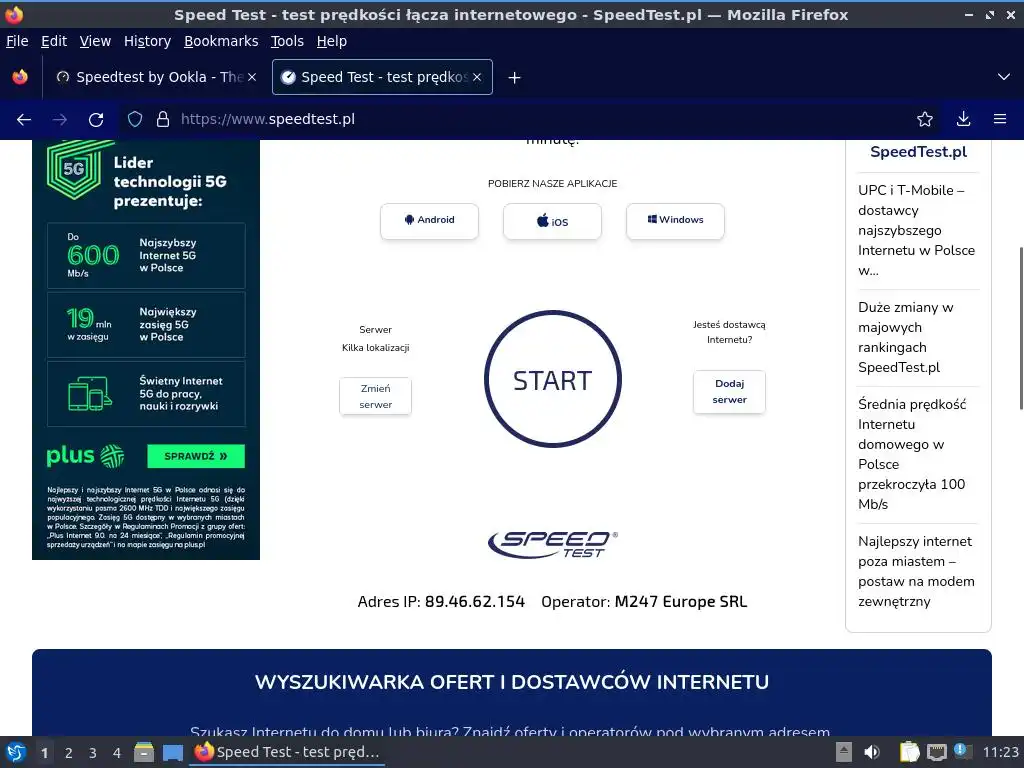Switch to workspace 1
The width and height of the screenshot is (1024, 768).
[x=44, y=753]
